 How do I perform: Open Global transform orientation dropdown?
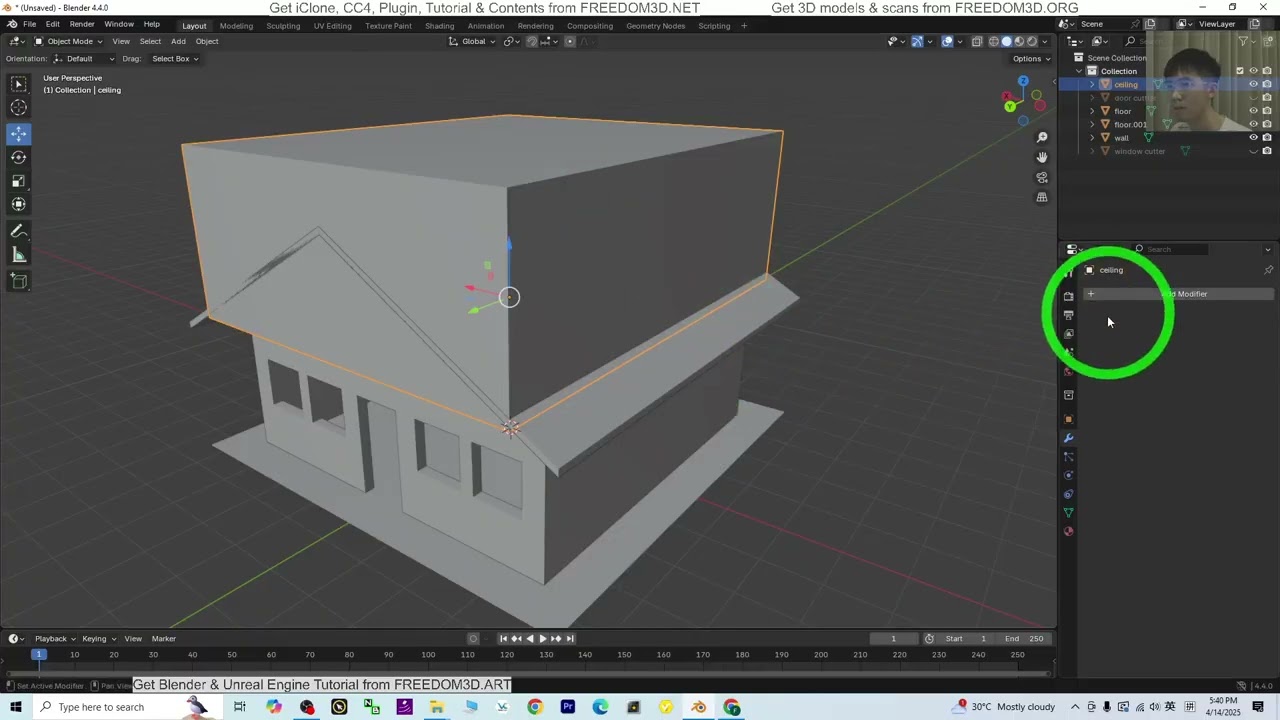pos(472,41)
